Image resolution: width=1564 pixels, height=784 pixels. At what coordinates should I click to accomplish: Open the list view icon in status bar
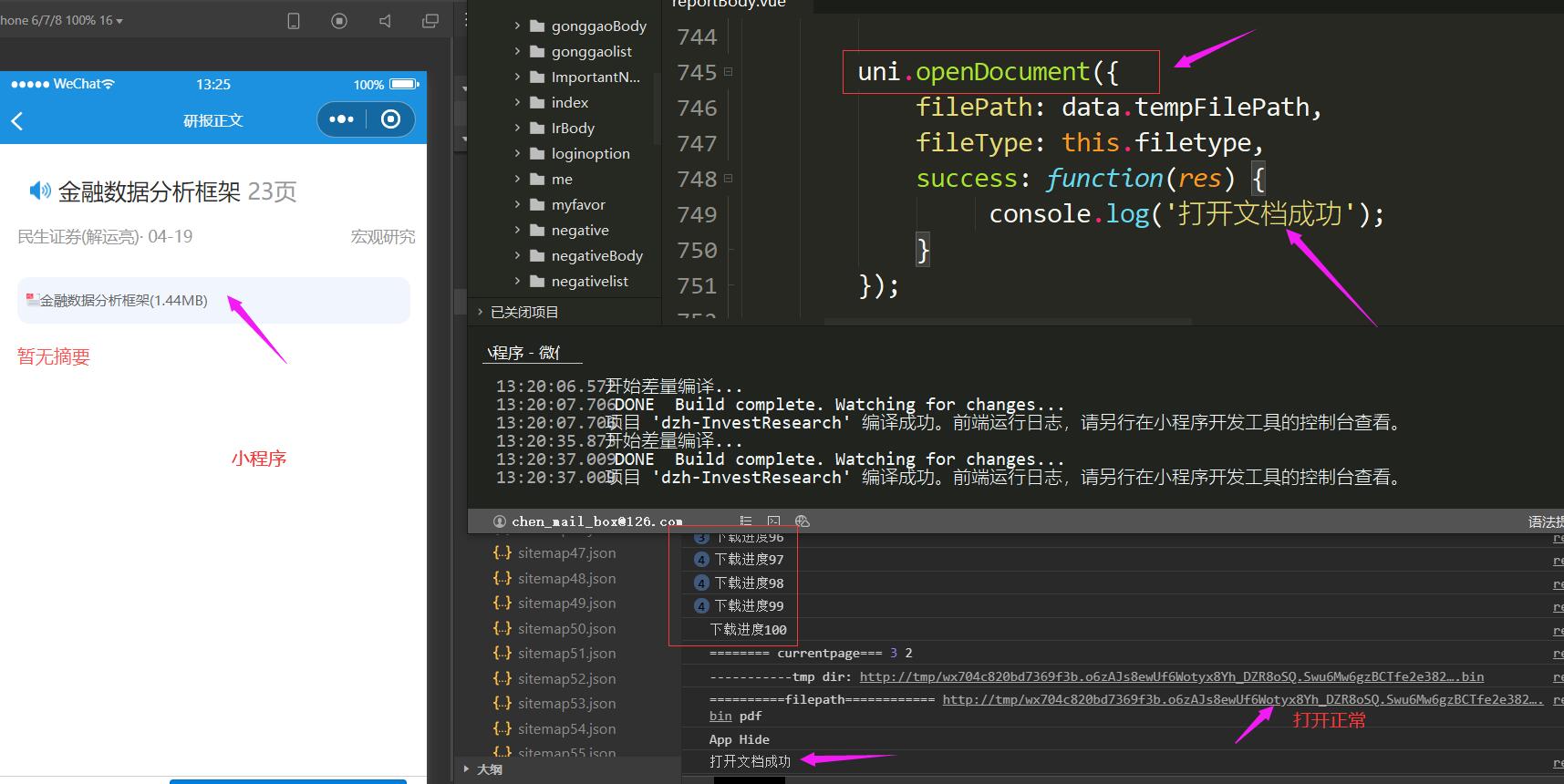(746, 521)
